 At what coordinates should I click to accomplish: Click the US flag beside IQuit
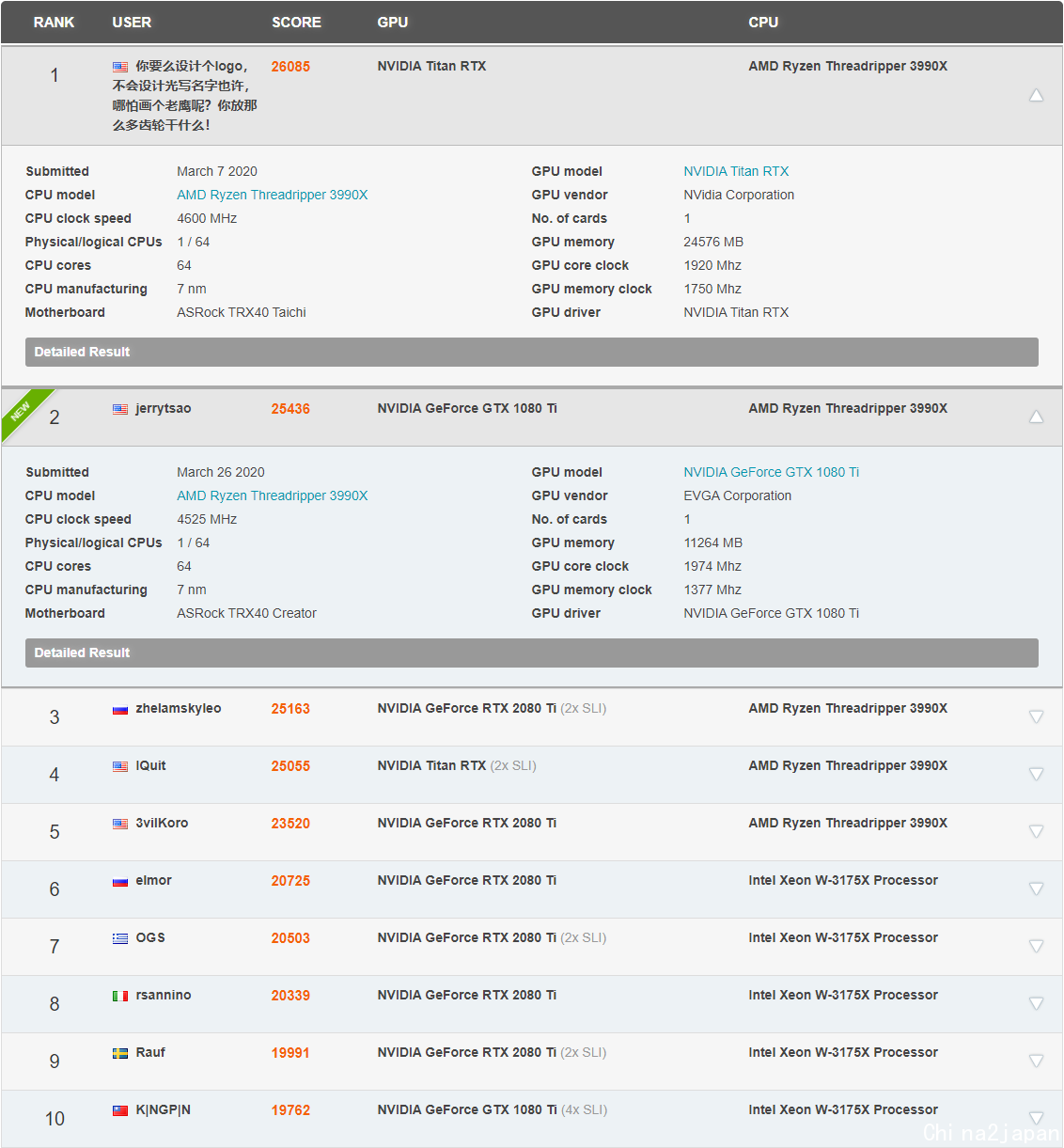tap(120, 766)
